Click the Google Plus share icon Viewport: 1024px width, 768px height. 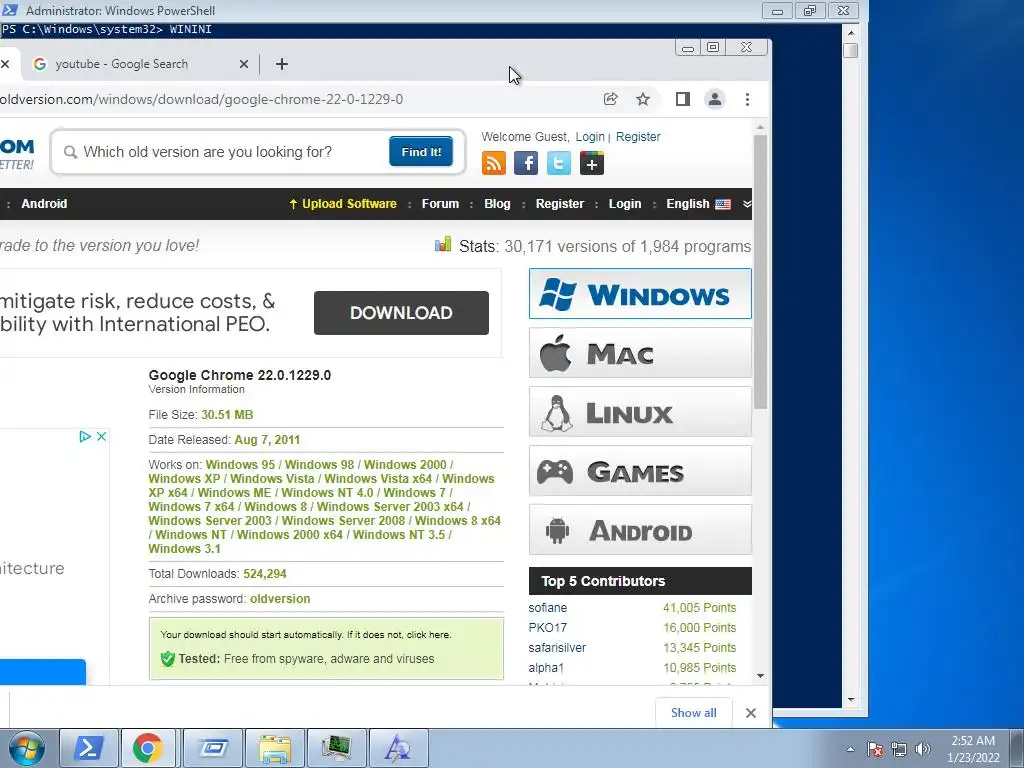[592, 163]
